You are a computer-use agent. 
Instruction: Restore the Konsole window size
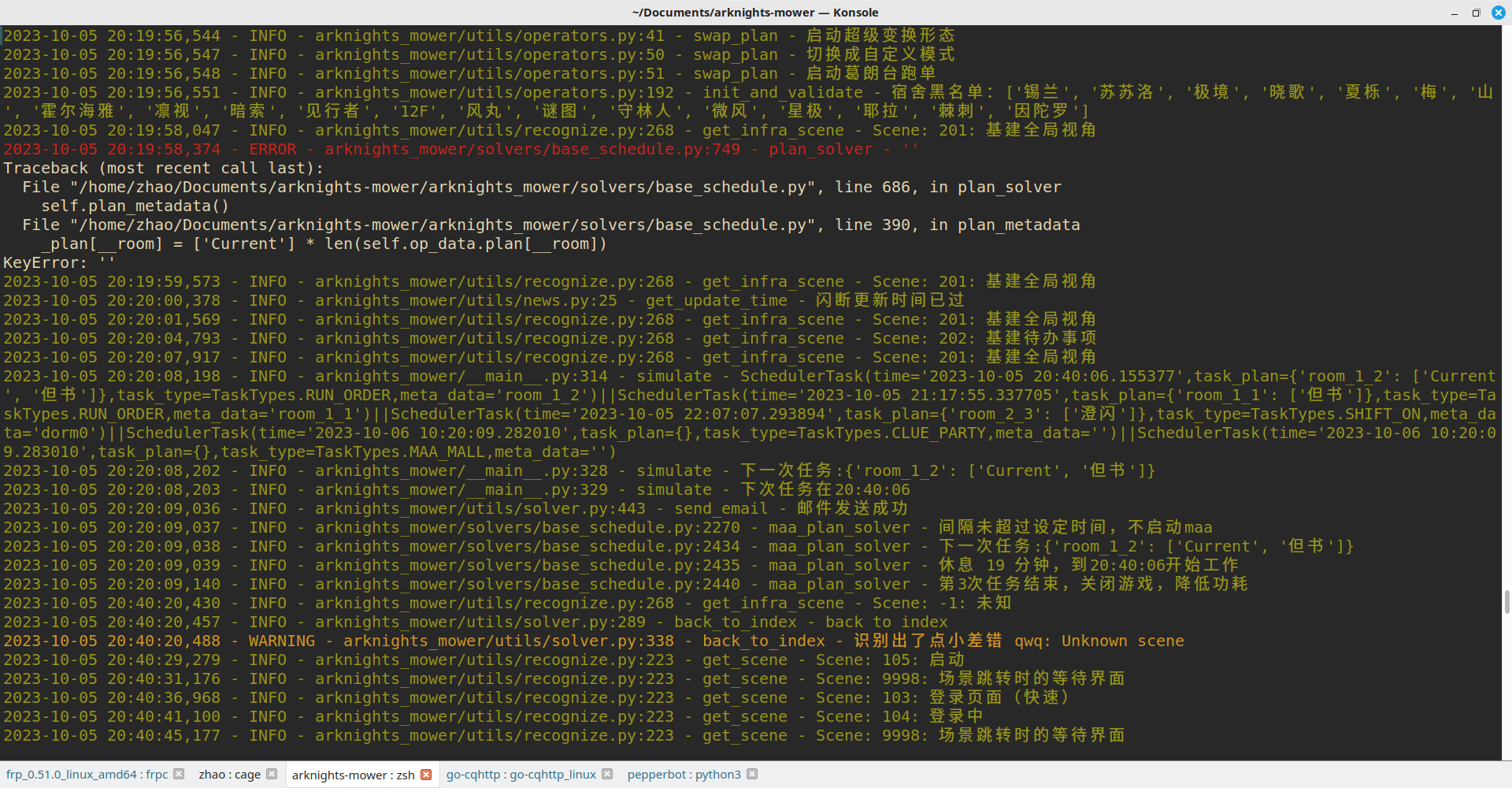(1476, 13)
